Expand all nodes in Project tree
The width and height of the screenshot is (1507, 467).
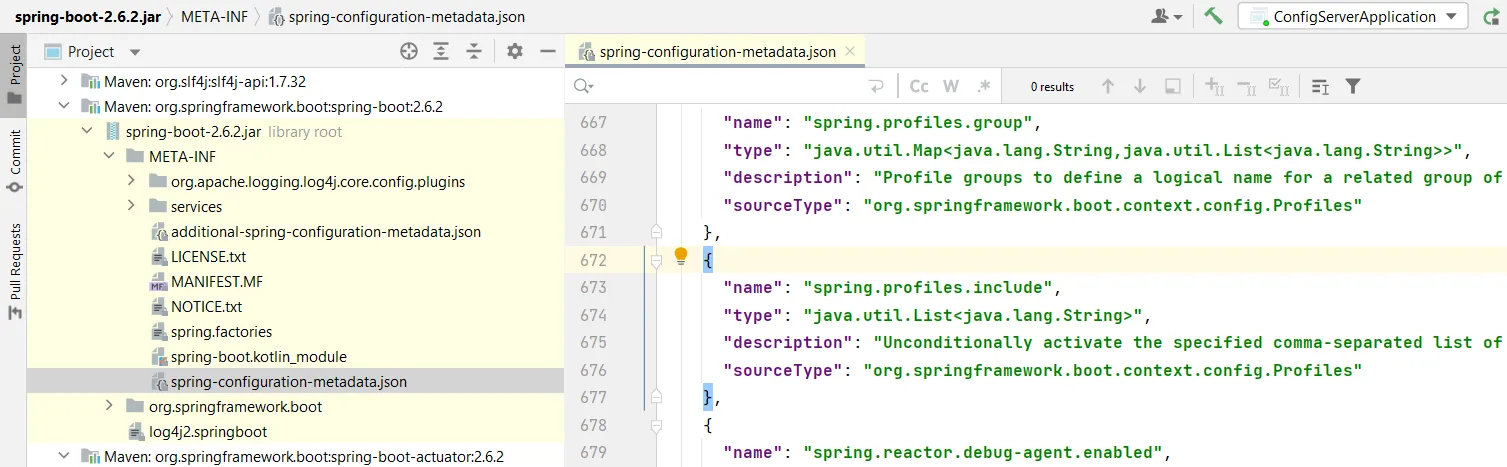pos(441,51)
